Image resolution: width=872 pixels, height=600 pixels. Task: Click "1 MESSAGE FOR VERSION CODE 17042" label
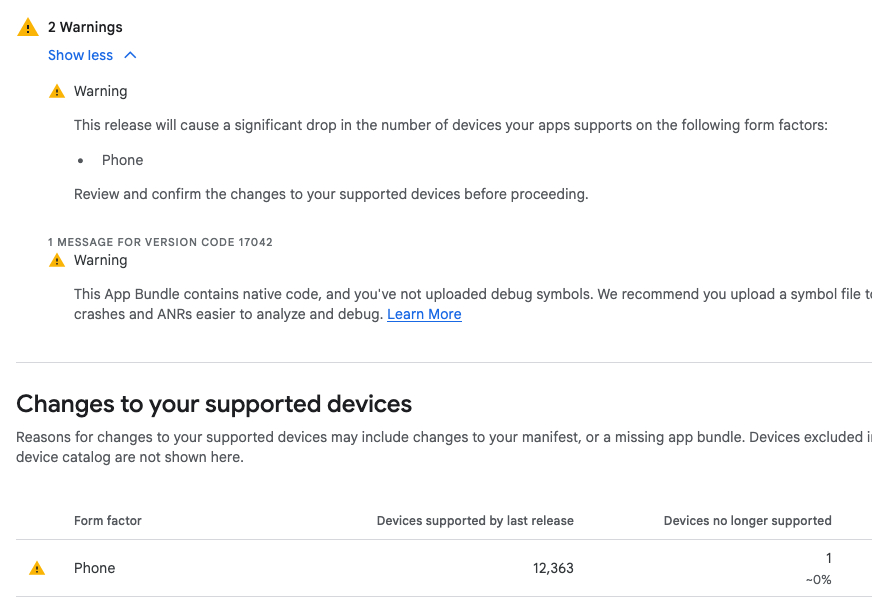point(160,242)
